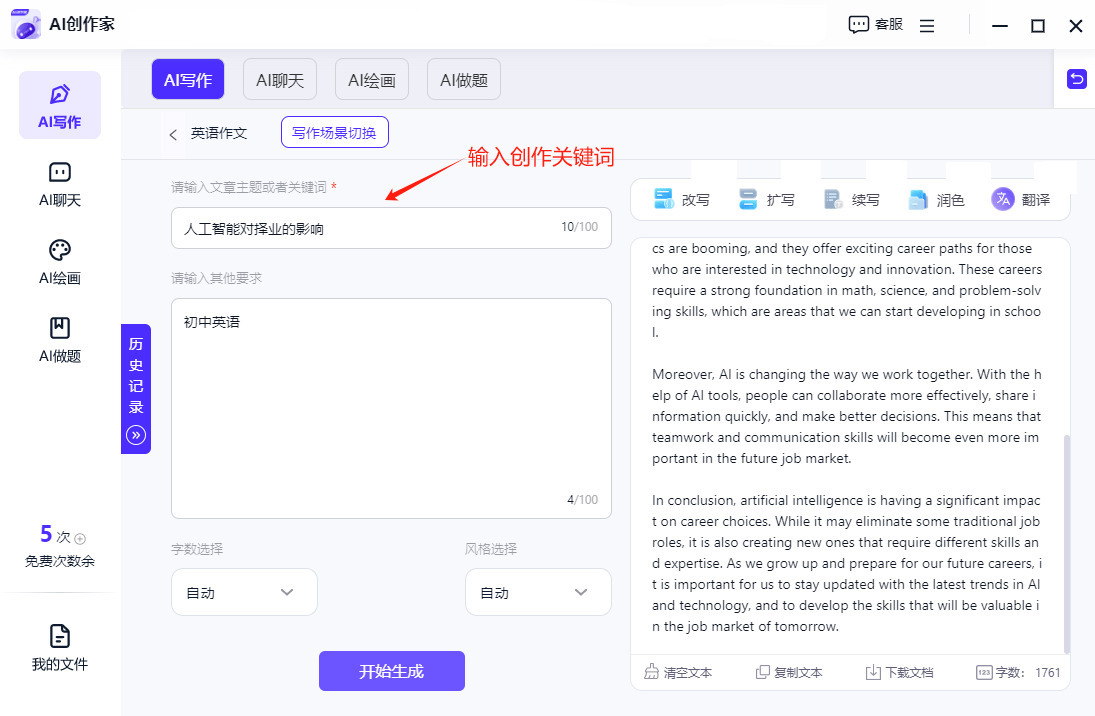Click 清空文本 to clear text
The image size is (1095, 716).
[x=678, y=672]
